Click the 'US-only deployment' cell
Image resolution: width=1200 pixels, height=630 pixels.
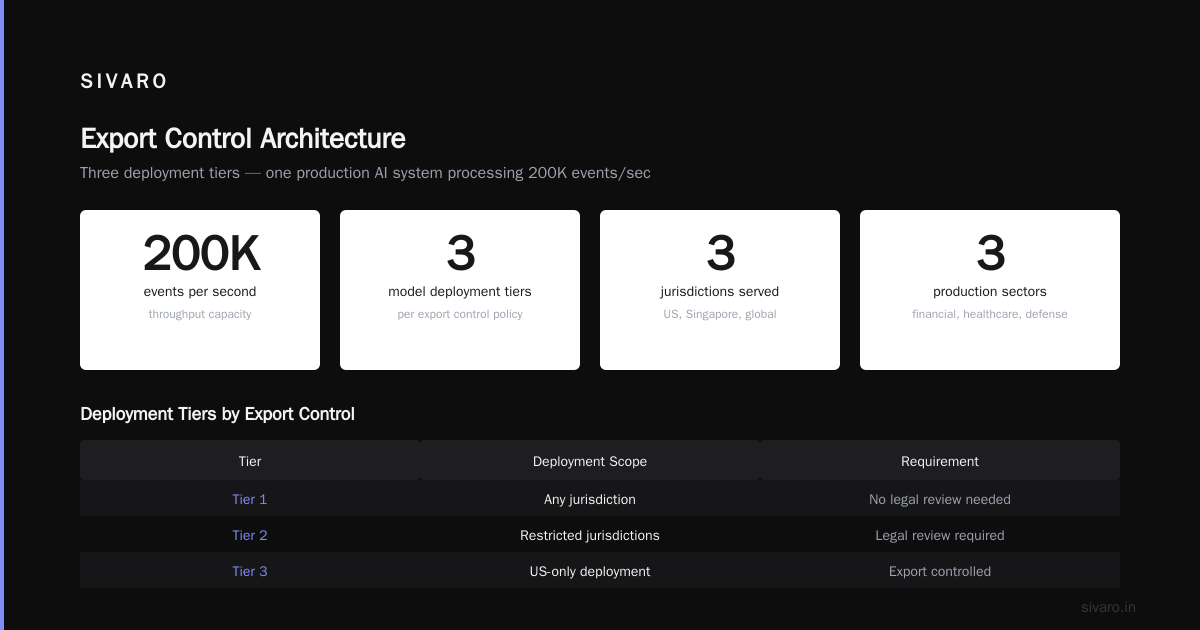(x=590, y=571)
